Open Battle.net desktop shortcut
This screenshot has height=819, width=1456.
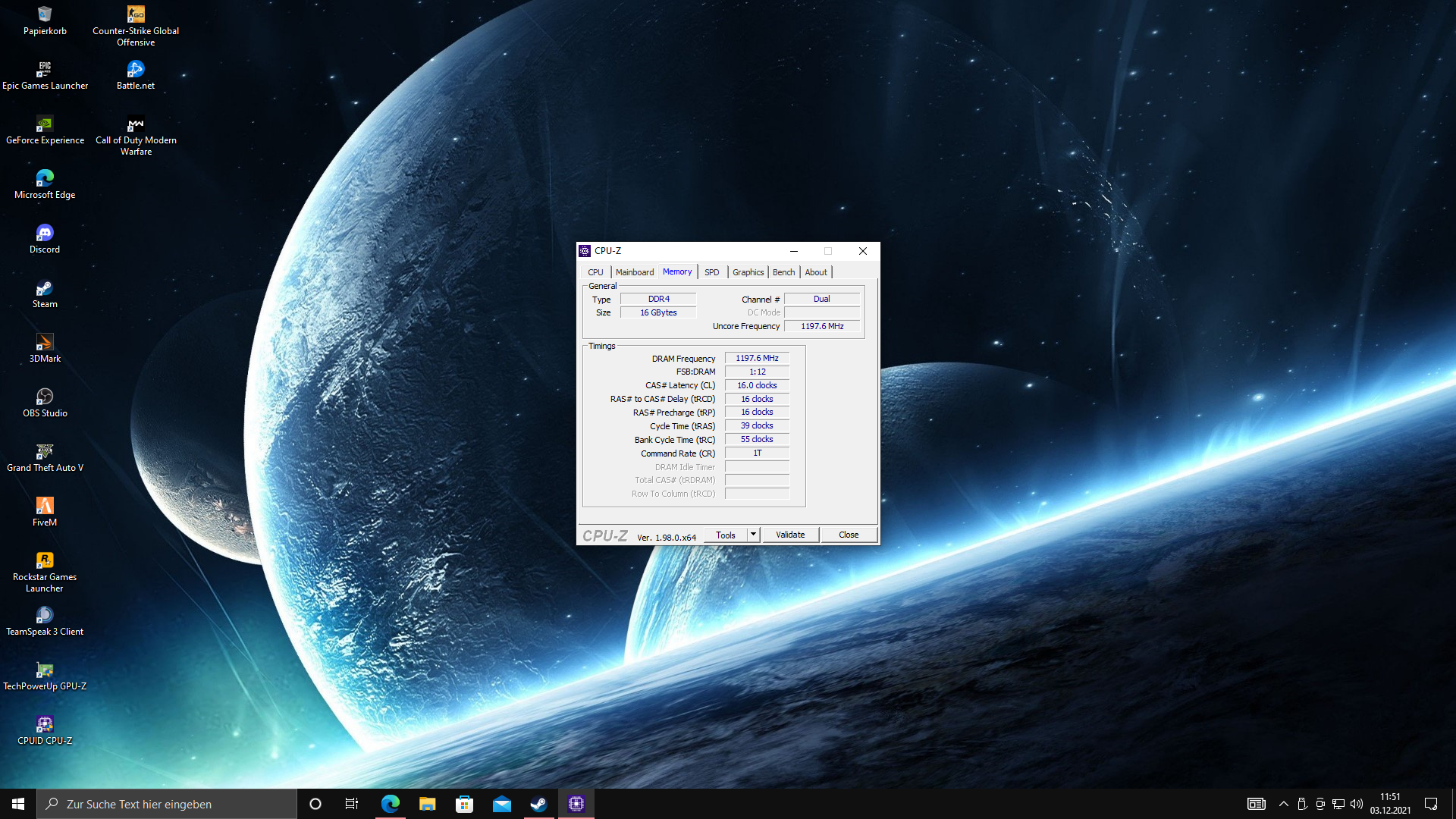pos(136,70)
